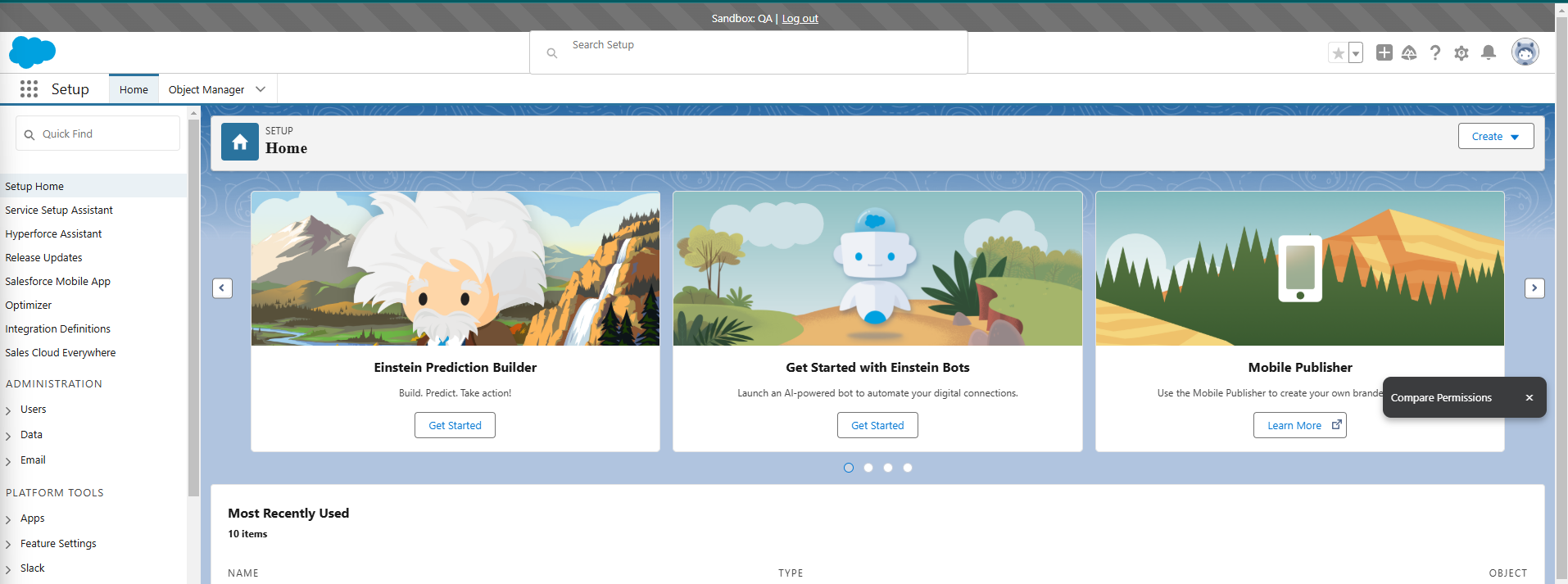
Task: Expand the Users tree node
Action: pyautogui.click(x=8, y=410)
